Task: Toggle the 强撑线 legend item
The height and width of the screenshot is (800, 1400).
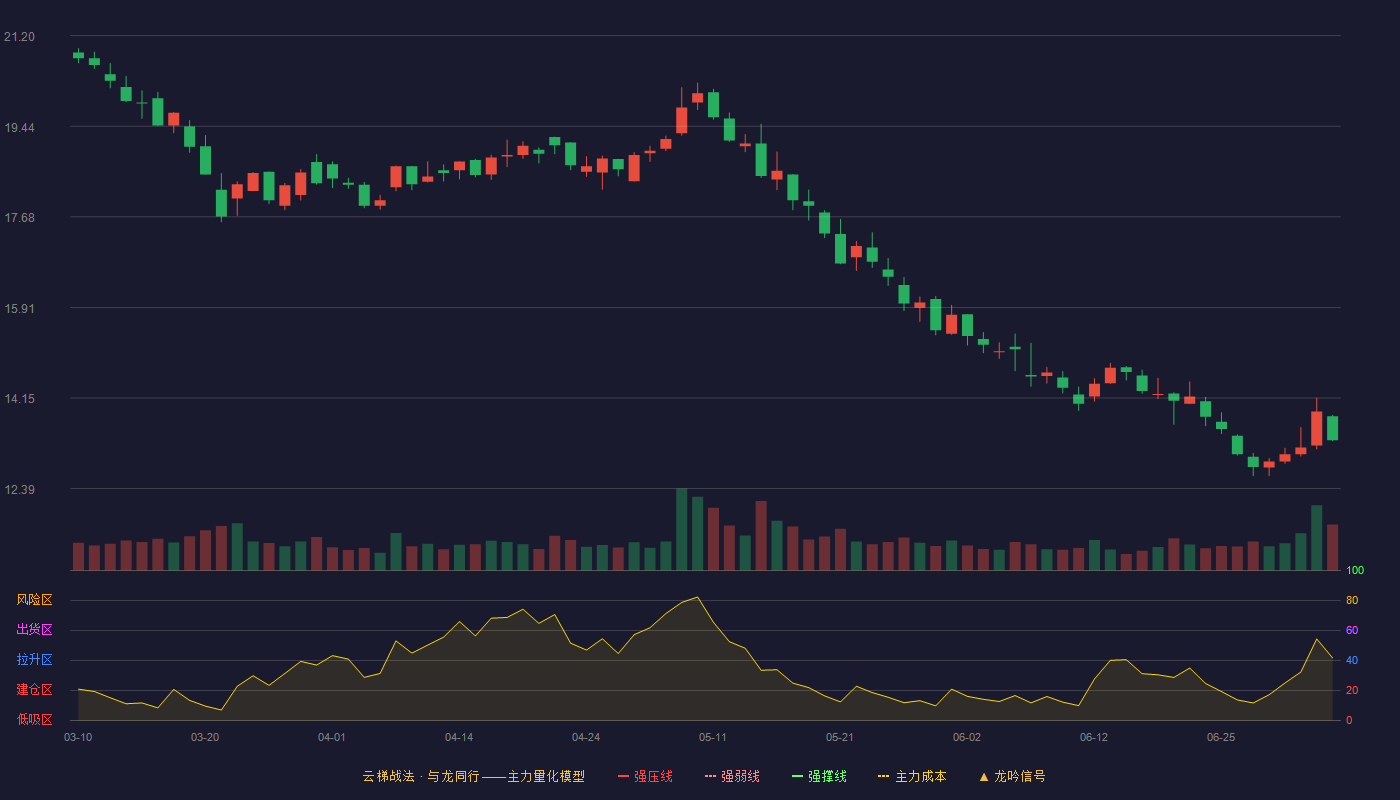Action: tap(819, 776)
